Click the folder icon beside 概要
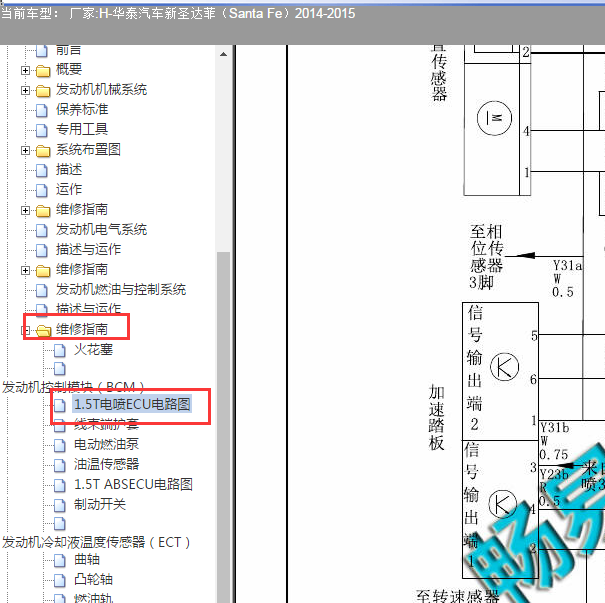 click(43, 71)
